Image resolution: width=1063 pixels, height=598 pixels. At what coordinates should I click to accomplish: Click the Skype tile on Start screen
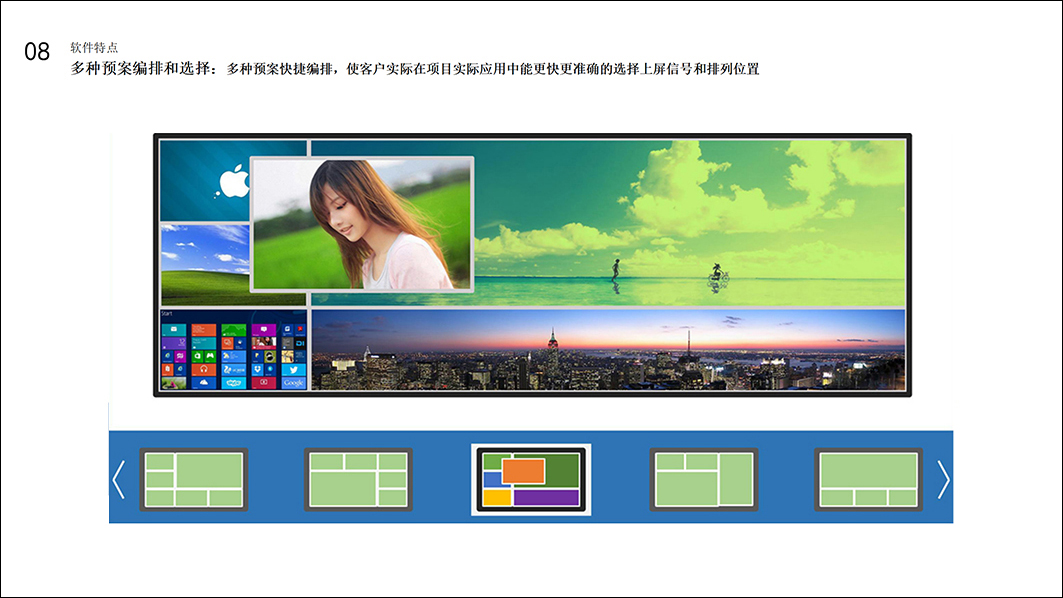(x=235, y=382)
